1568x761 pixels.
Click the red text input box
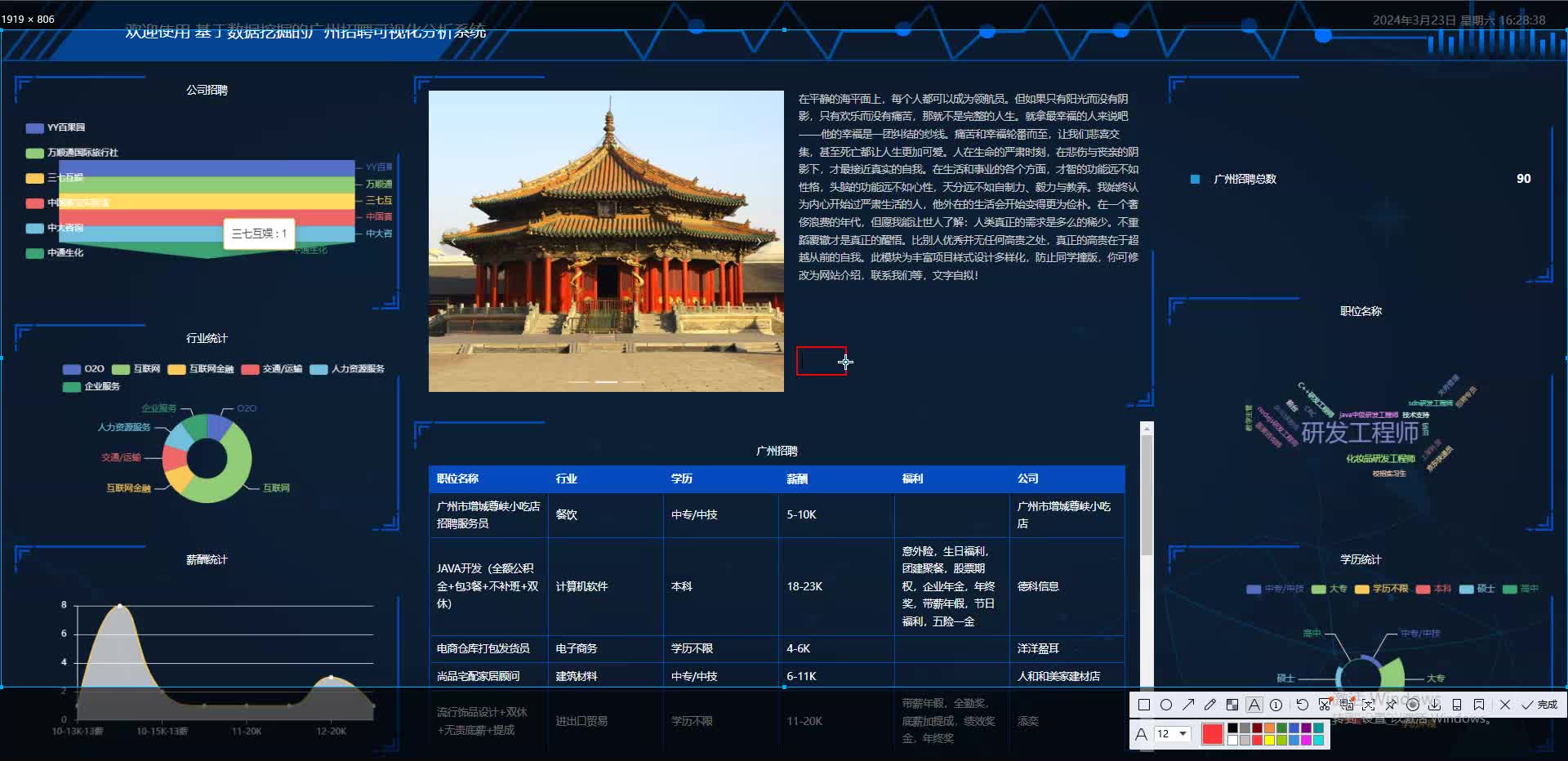(821, 361)
